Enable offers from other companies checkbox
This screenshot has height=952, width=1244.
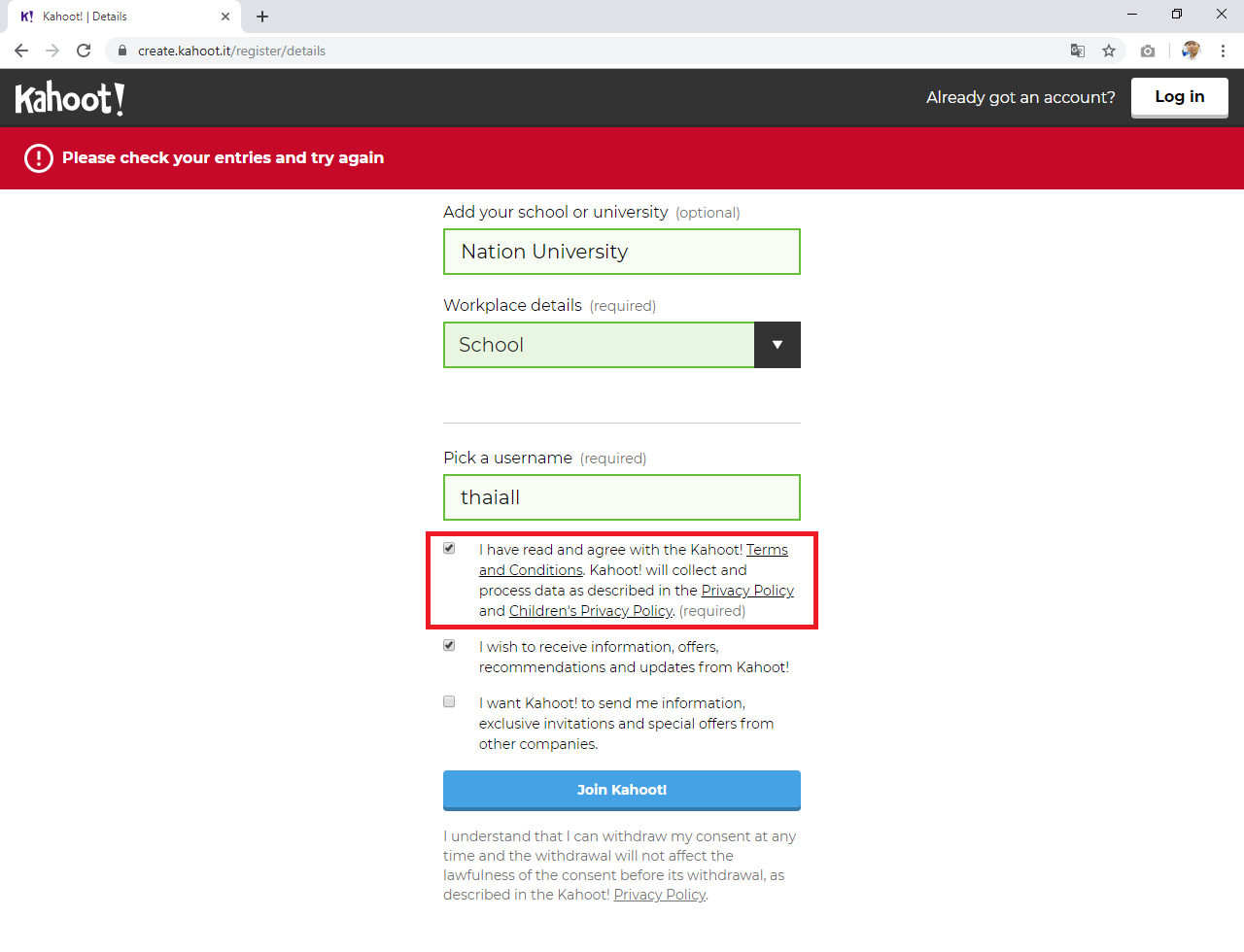[449, 702]
